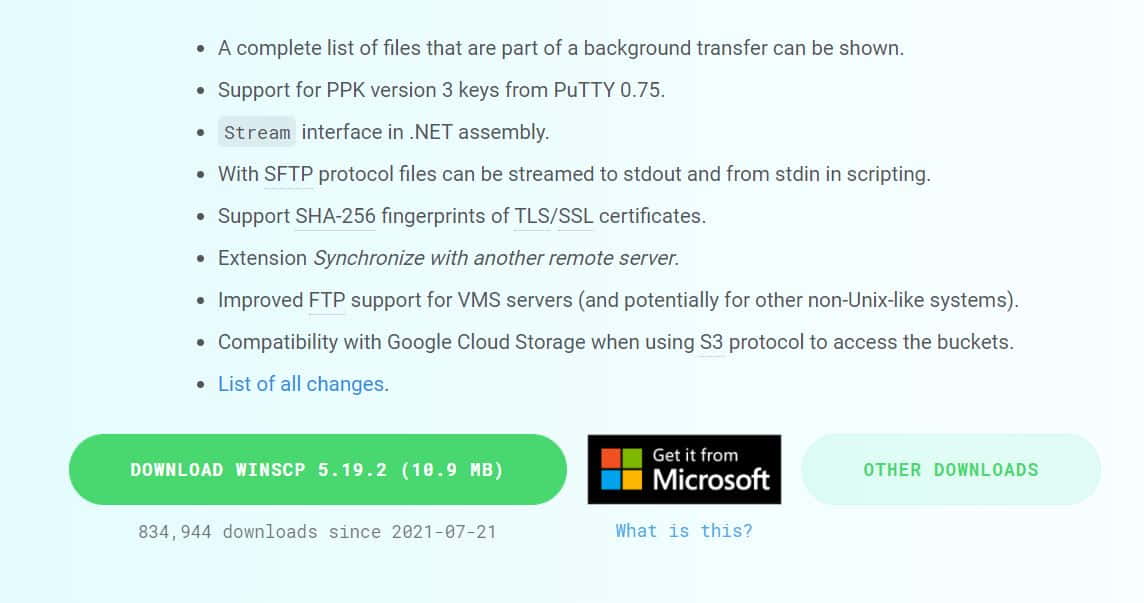Click the 'Get it from' badge text
The image size is (1144, 603).
(x=695, y=455)
